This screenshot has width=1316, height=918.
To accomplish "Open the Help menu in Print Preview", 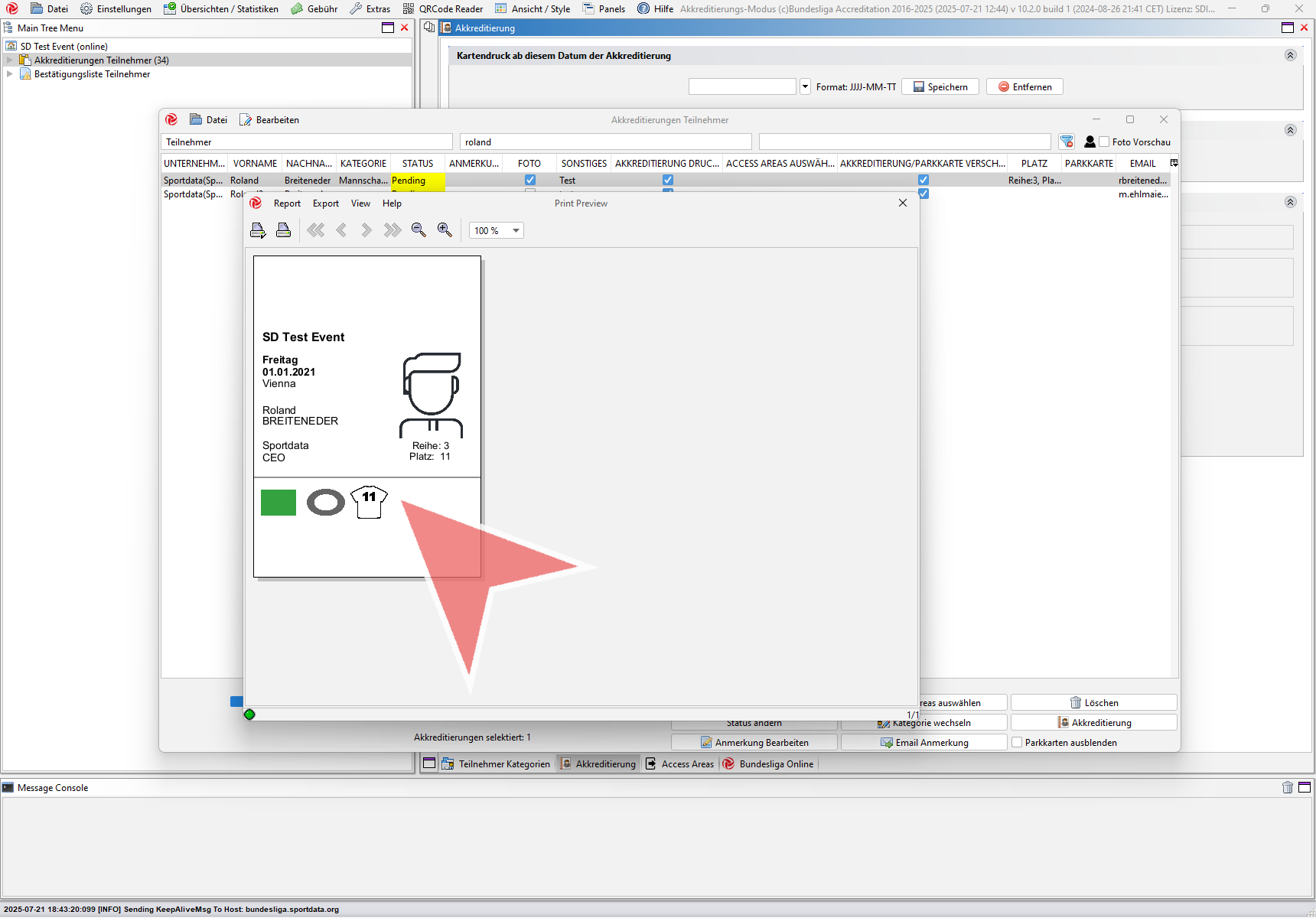I will click(x=392, y=203).
